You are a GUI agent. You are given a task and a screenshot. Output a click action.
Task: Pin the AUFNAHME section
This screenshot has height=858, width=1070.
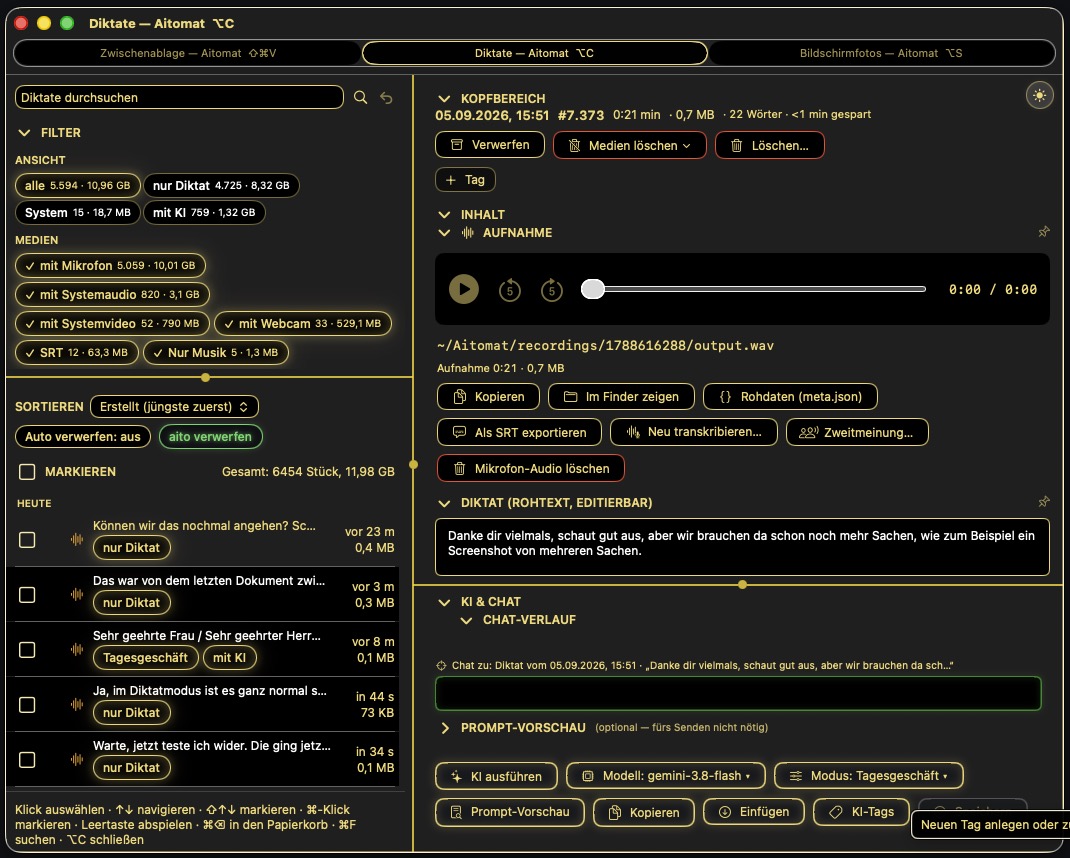tap(1043, 232)
